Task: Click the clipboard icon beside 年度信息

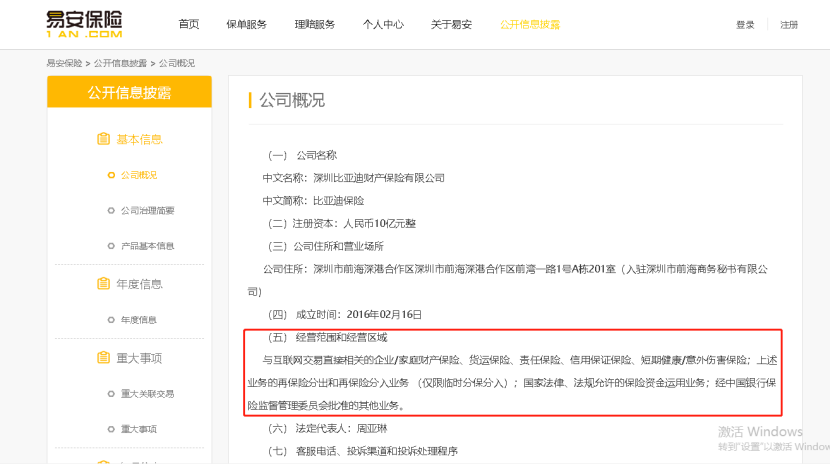Action: [x=103, y=284]
